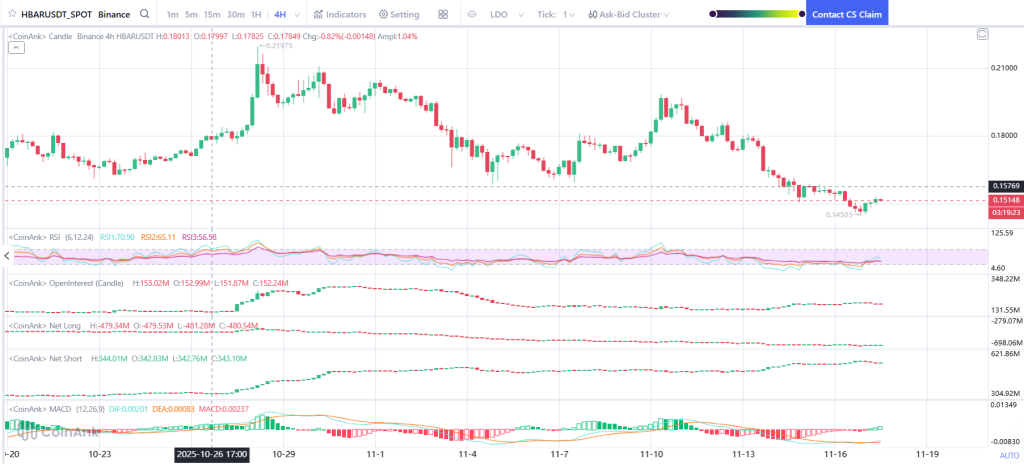The width and height of the screenshot is (1024, 464).
Task: Click the 2025-10-26 17:00 time label
Action: click(x=212, y=455)
